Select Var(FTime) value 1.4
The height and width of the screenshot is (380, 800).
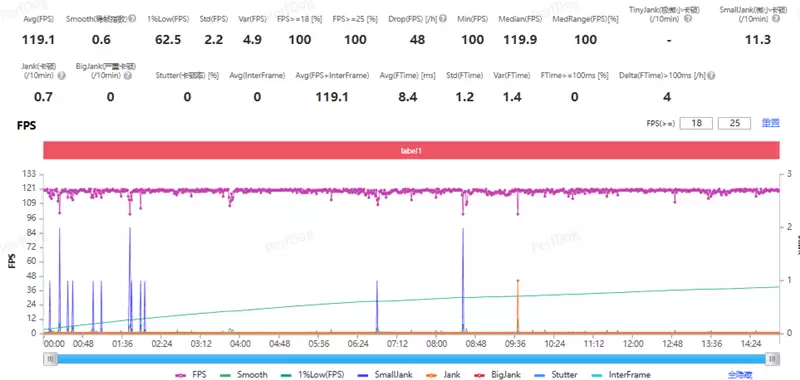point(512,97)
